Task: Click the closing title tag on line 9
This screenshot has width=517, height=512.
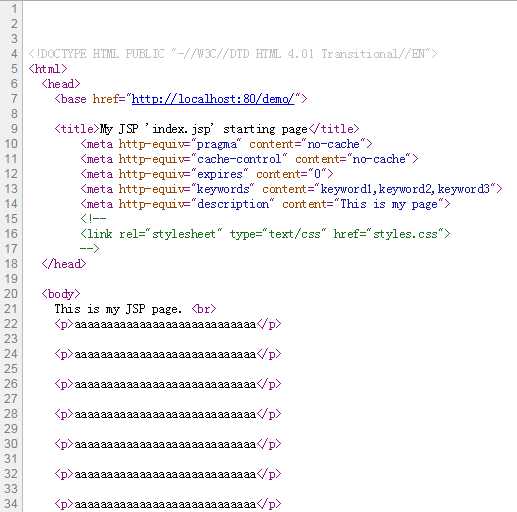Action: click(334, 129)
